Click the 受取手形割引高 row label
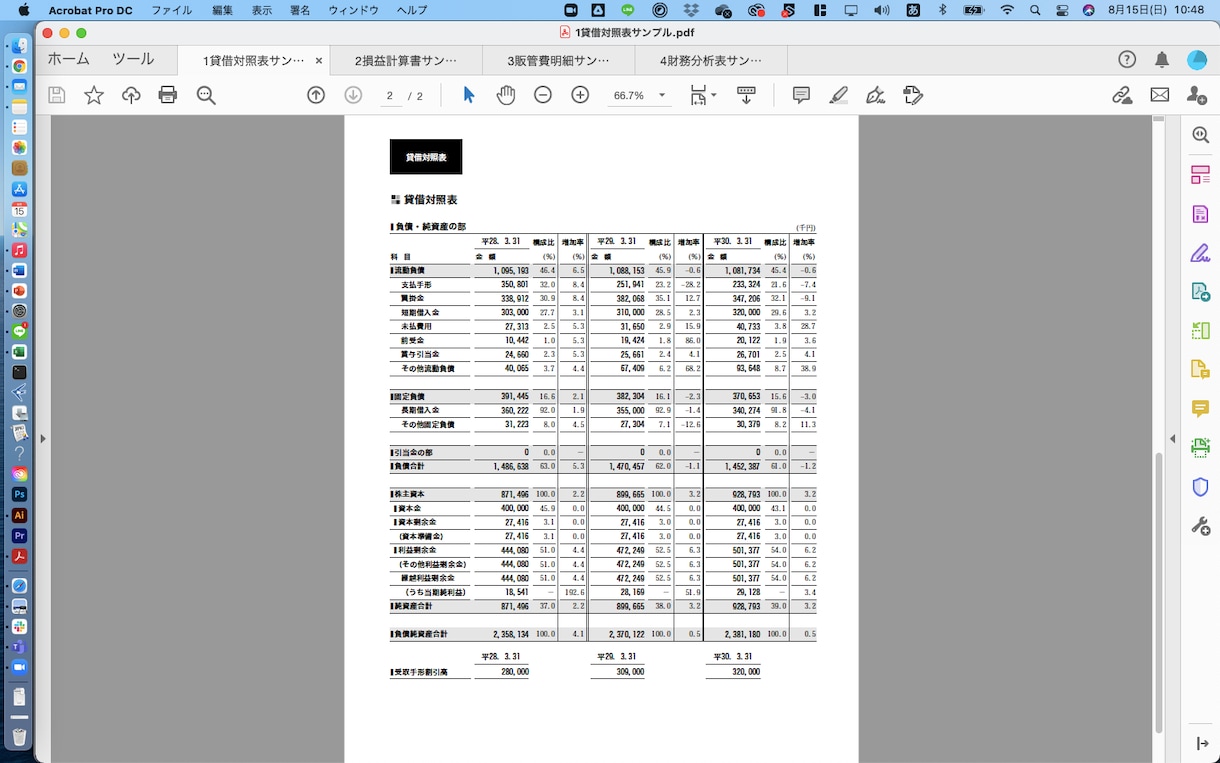Image resolution: width=1220 pixels, height=763 pixels. point(422,673)
